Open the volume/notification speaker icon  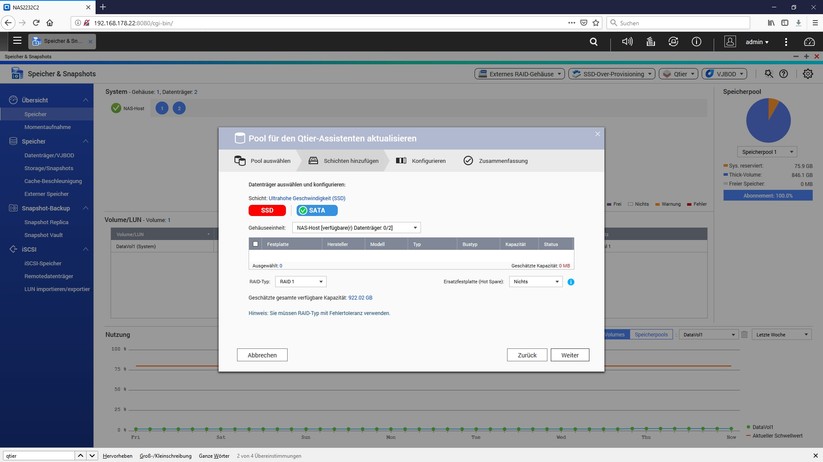[627, 42]
